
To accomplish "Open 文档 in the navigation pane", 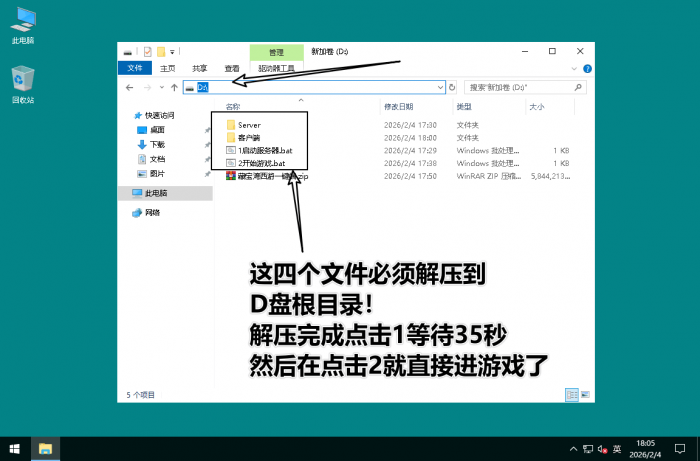I will coord(151,159).
